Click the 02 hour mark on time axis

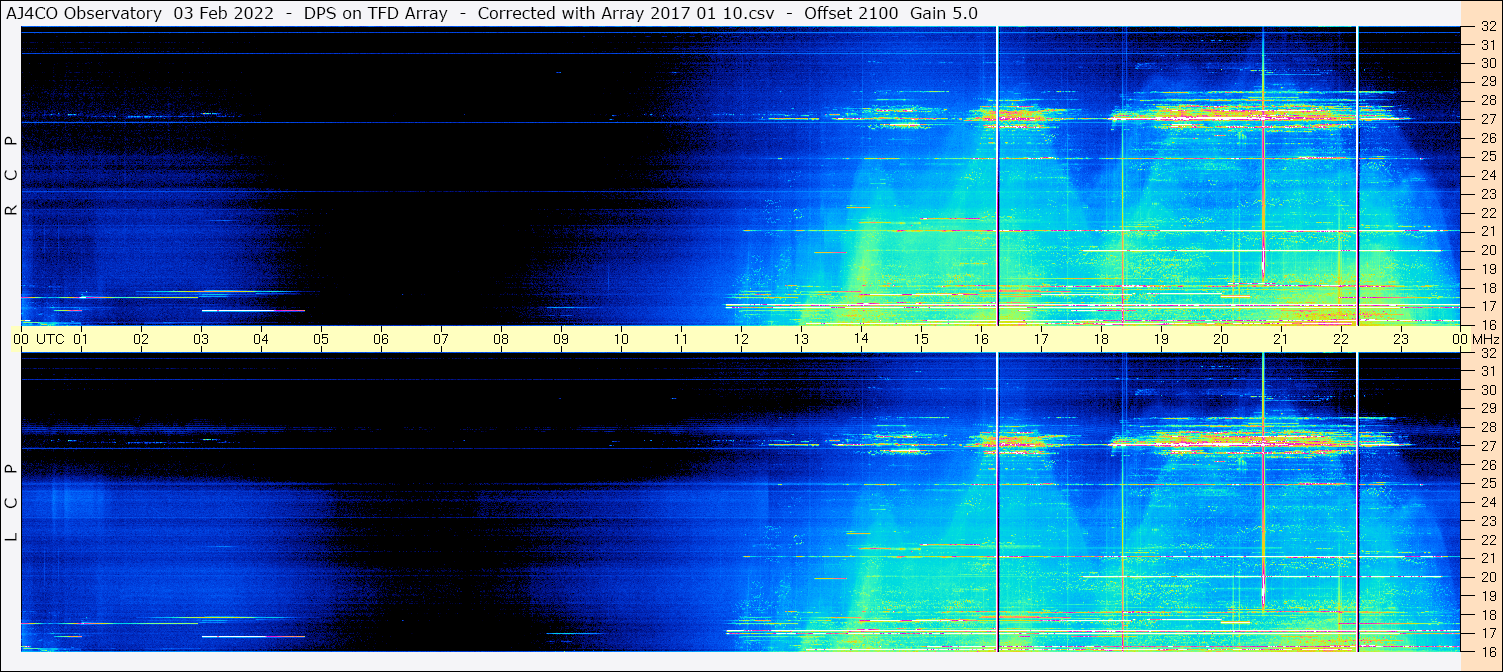pos(141,339)
